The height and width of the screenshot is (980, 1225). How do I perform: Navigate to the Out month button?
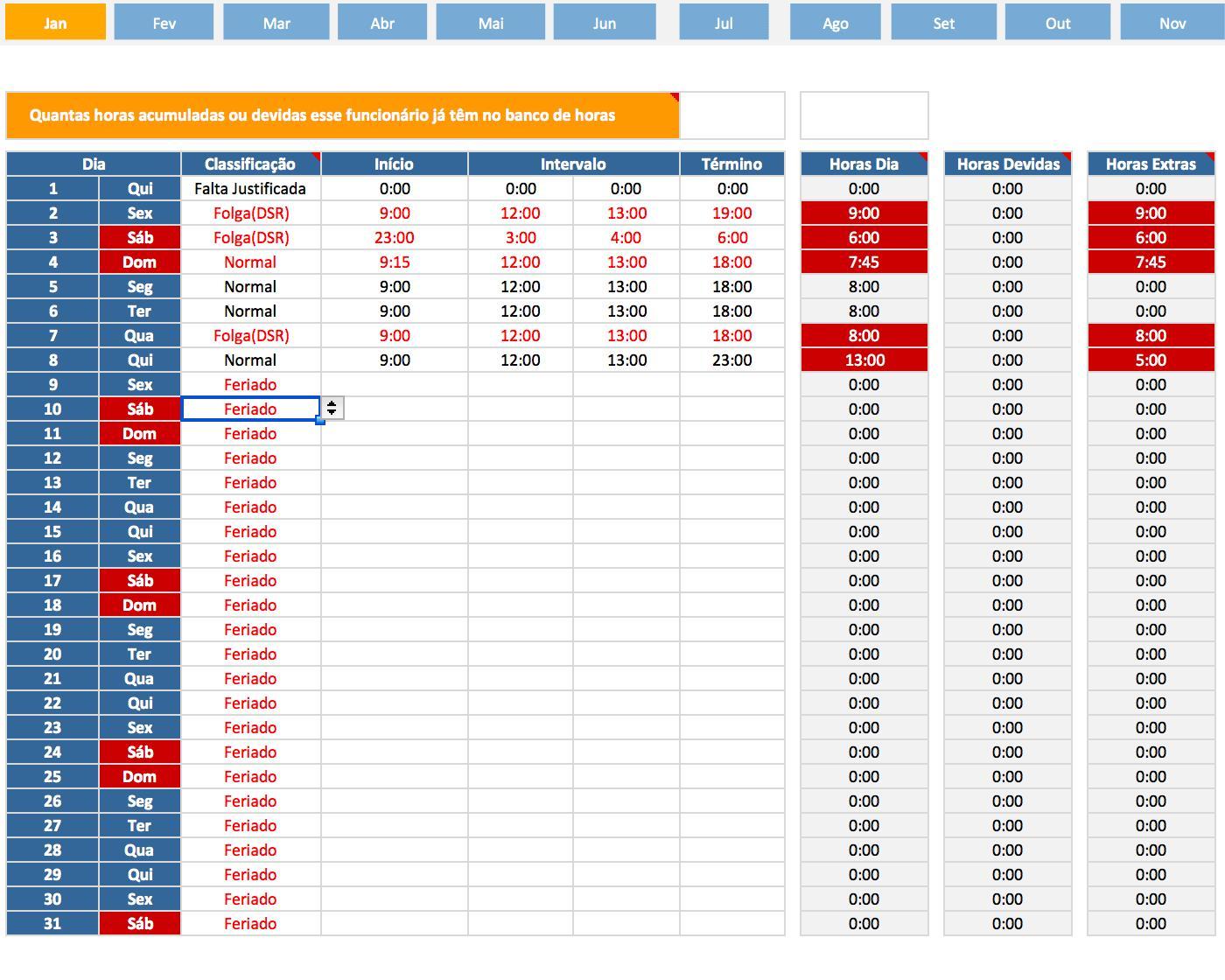[1057, 23]
